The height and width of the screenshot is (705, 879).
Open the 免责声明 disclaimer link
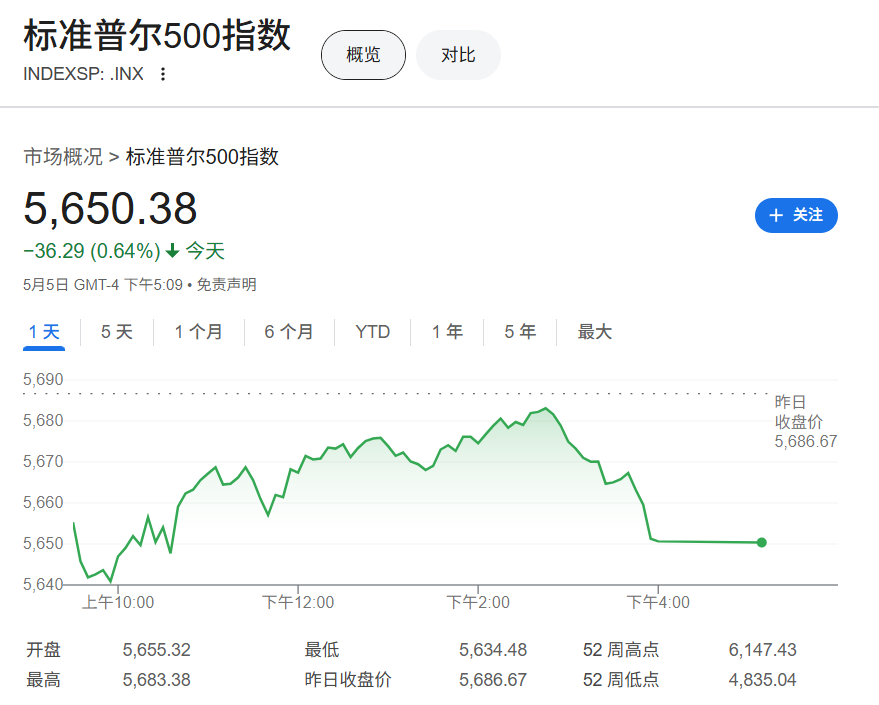(226, 285)
